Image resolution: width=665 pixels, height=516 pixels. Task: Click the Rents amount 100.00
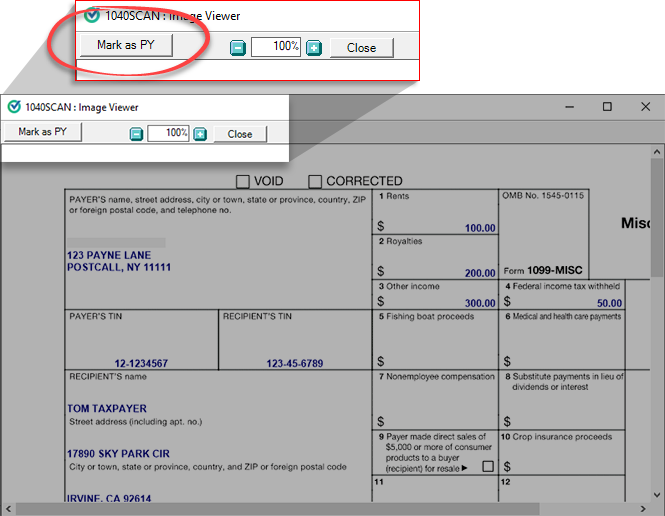click(x=480, y=228)
